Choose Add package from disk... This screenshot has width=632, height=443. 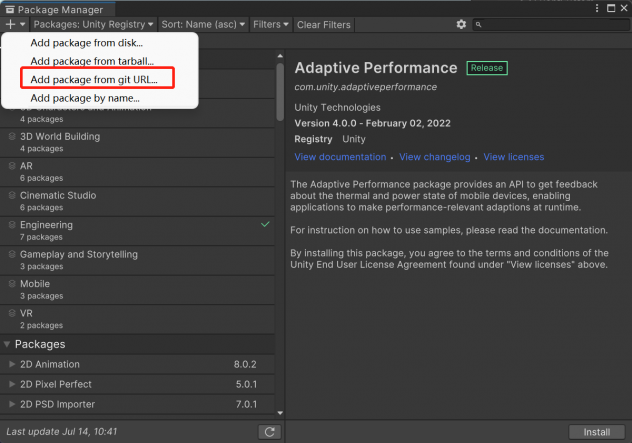(x=87, y=43)
